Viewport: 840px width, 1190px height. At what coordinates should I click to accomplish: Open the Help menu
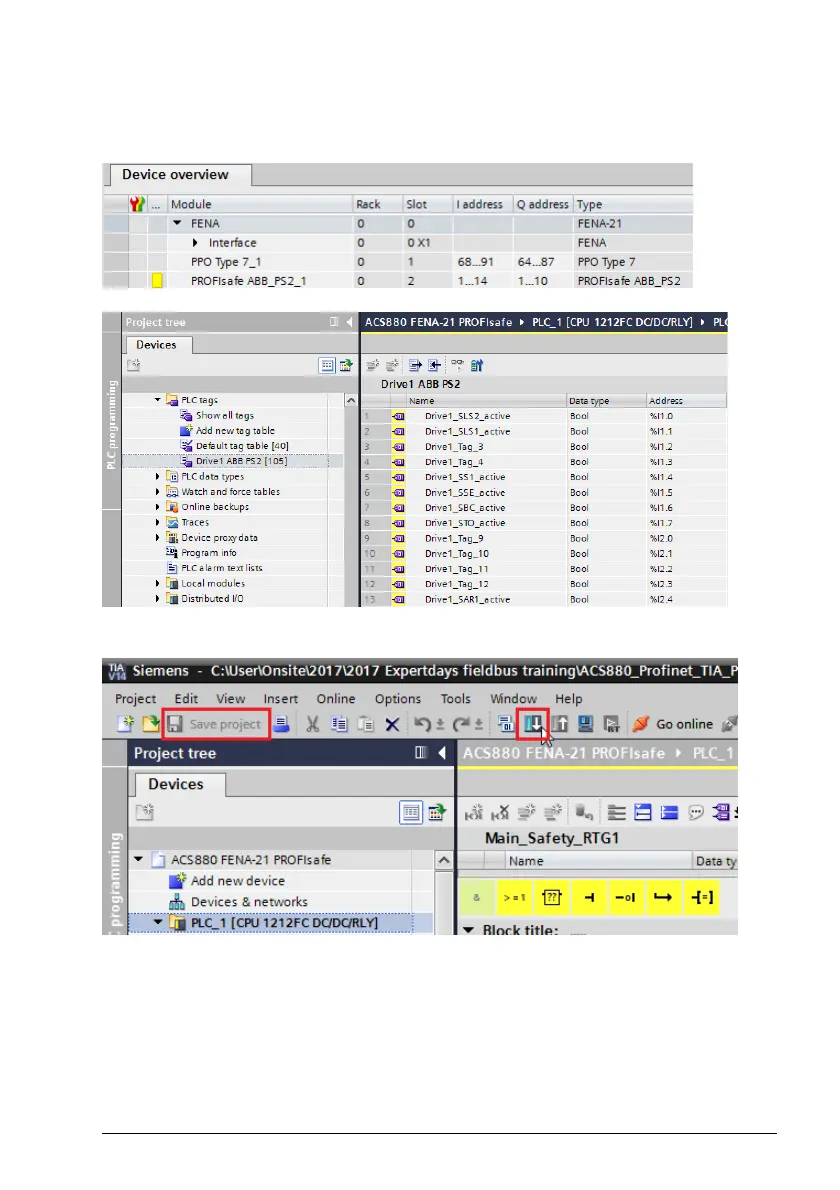(568, 699)
